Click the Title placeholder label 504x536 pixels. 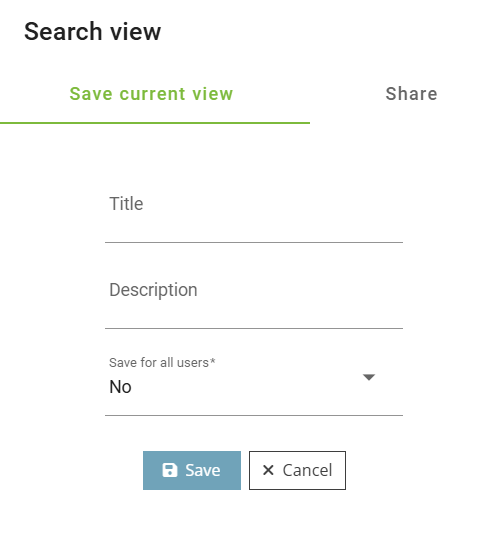[x=126, y=204]
